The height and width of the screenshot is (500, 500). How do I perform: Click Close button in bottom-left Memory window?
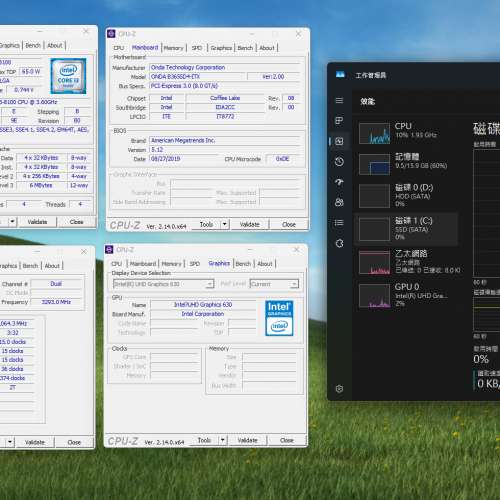tap(74, 442)
